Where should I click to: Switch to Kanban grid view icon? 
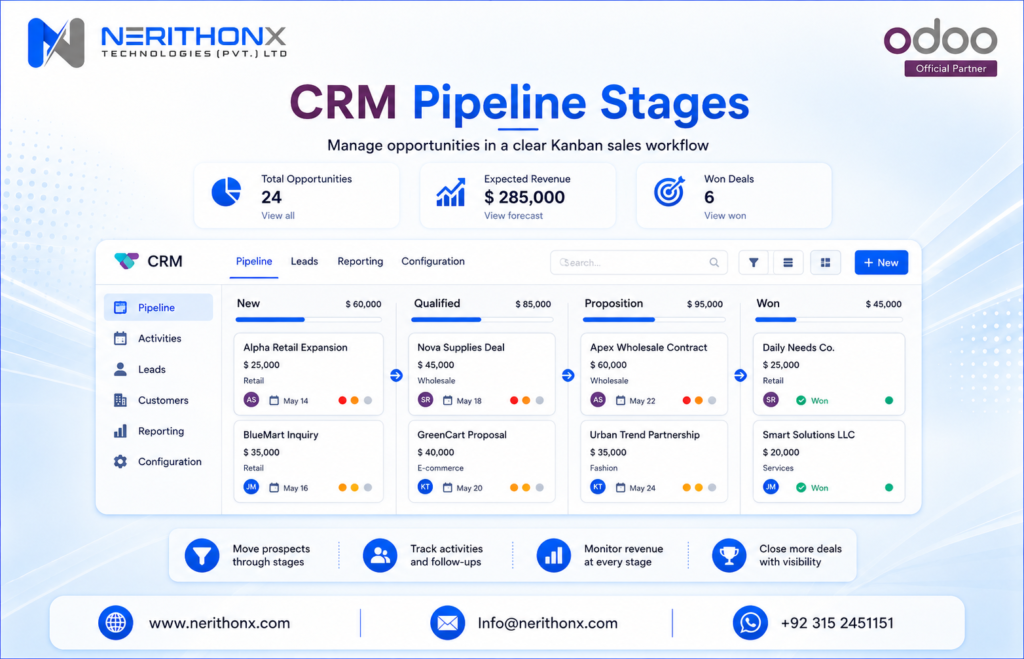click(825, 263)
